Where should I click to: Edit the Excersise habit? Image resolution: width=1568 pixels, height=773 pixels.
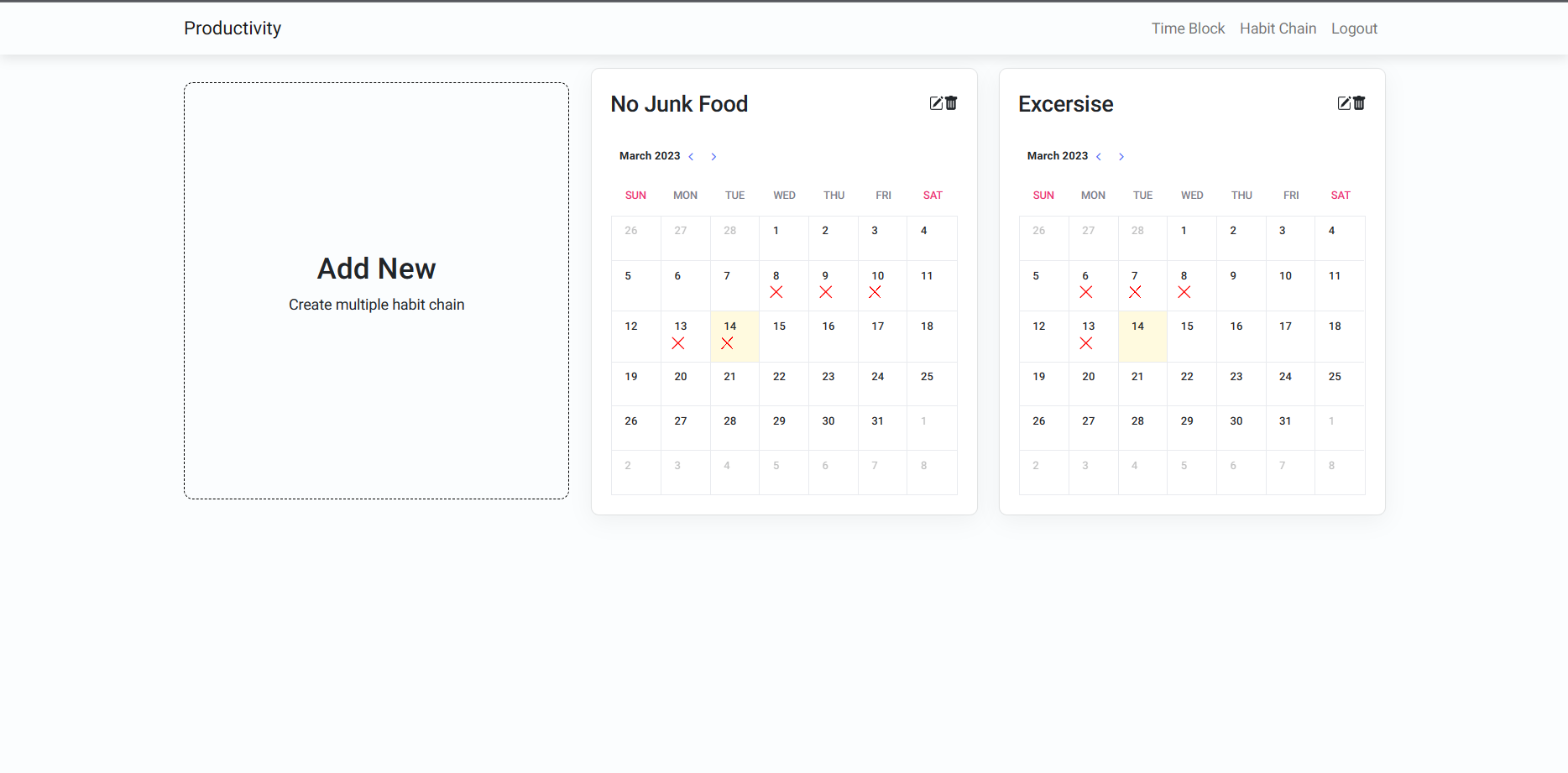pyautogui.click(x=1343, y=102)
